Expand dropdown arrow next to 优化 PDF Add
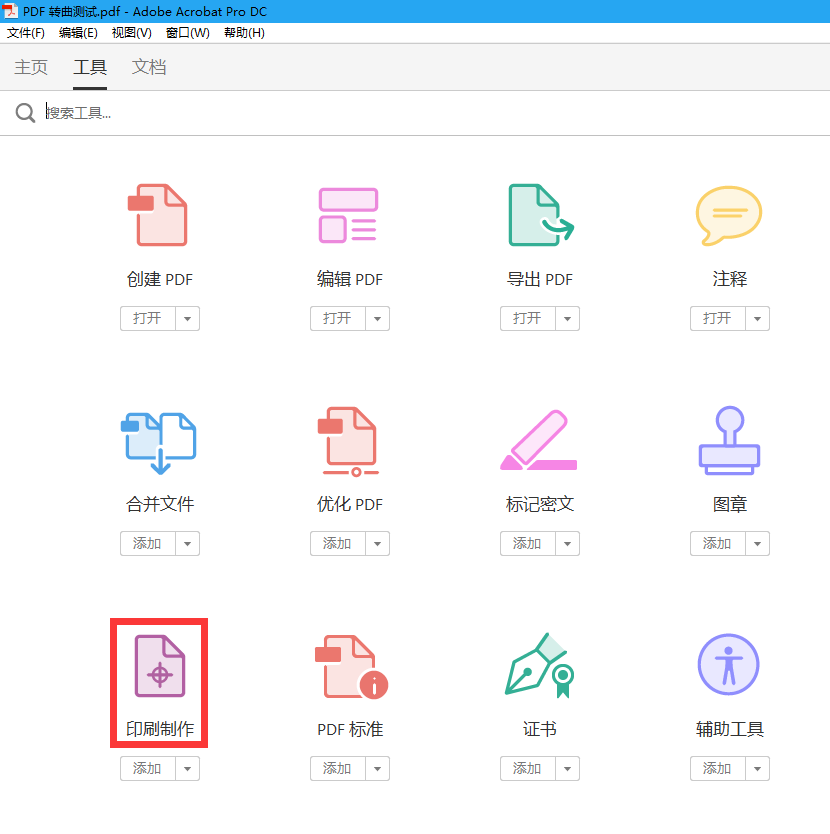 (377, 544)
